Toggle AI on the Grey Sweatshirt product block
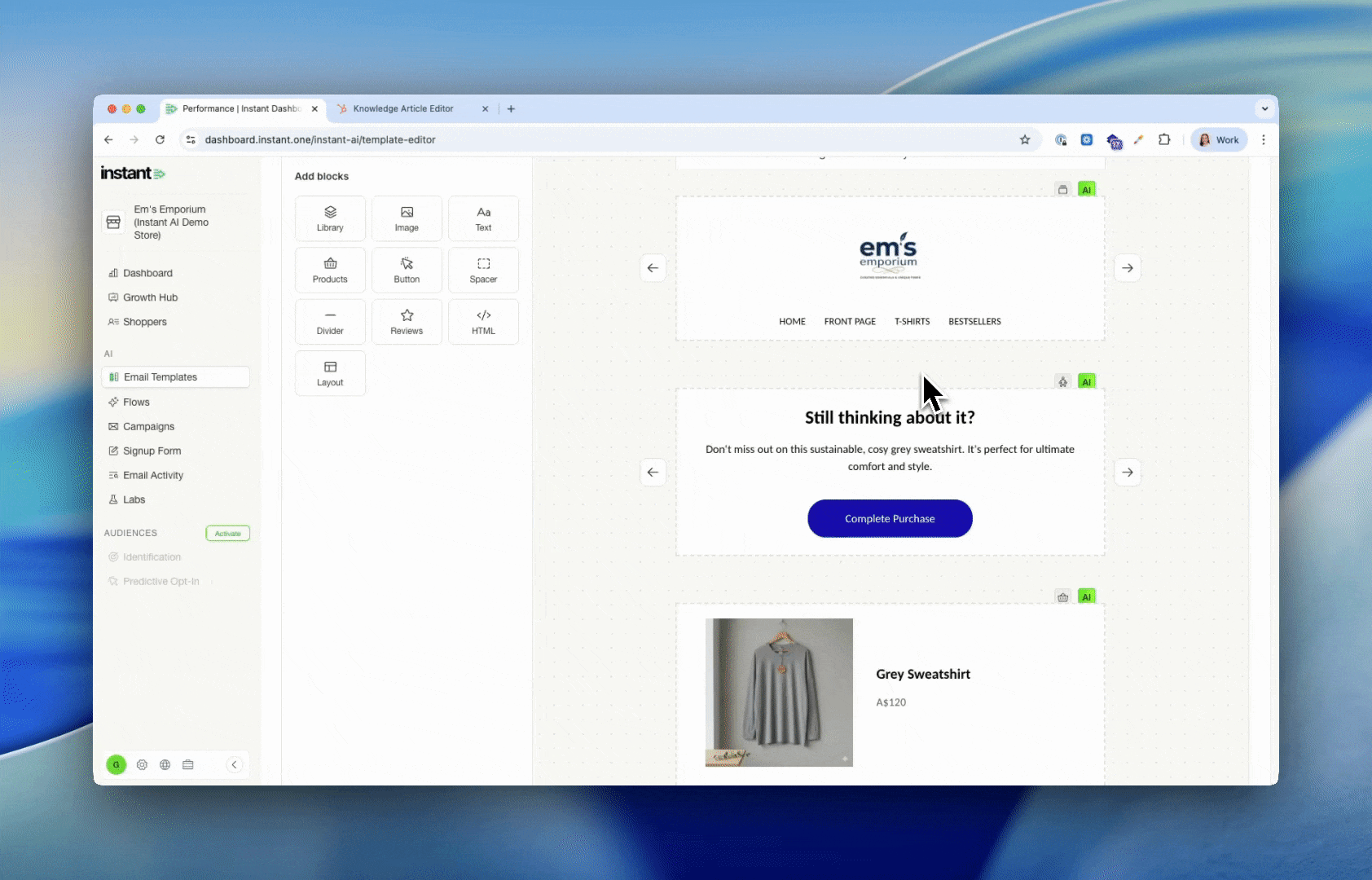The height and width of the screenshot is (880, 1372). tap(1087, 596)
